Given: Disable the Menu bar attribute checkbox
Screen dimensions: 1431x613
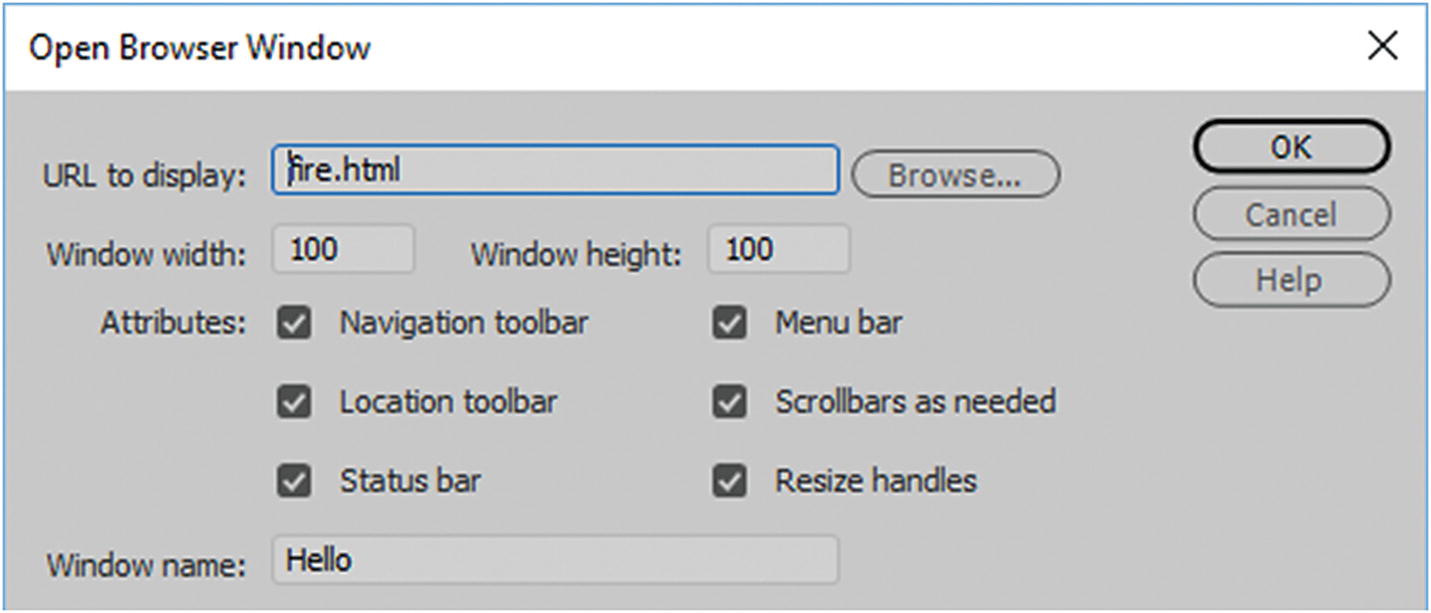Looking at the screenshot, I should tap(730, 324).
